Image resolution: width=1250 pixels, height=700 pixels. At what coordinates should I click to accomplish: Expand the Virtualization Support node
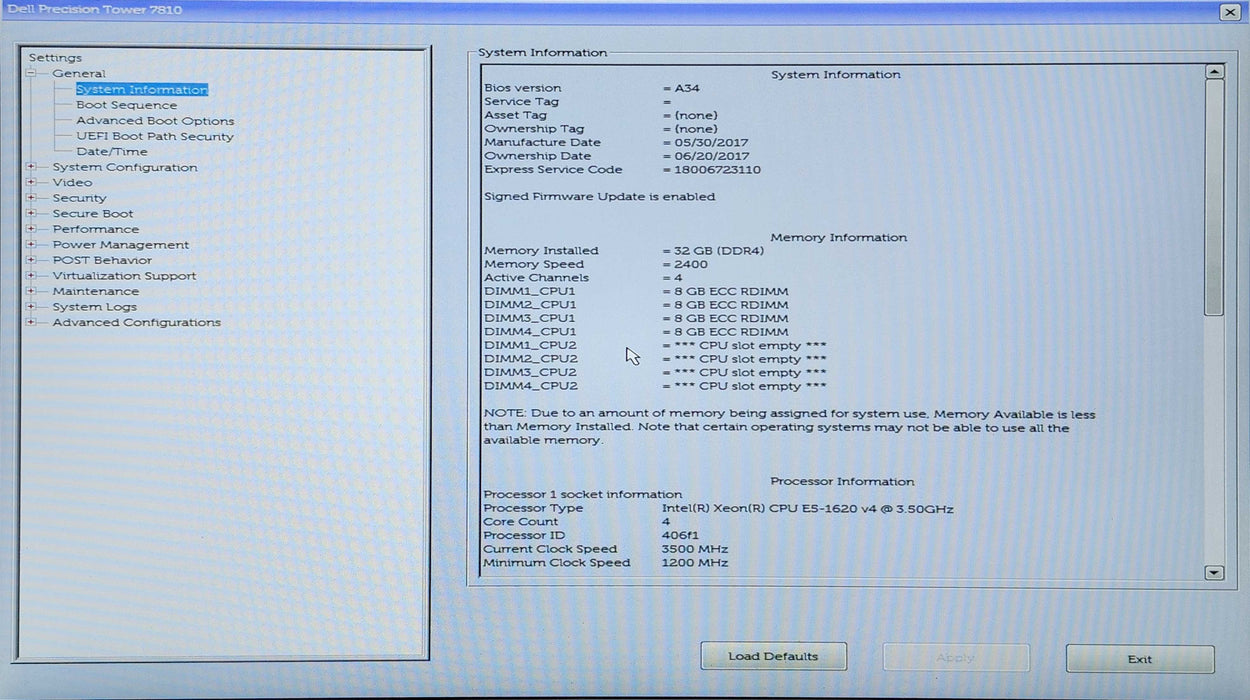(x=31, y=275)
